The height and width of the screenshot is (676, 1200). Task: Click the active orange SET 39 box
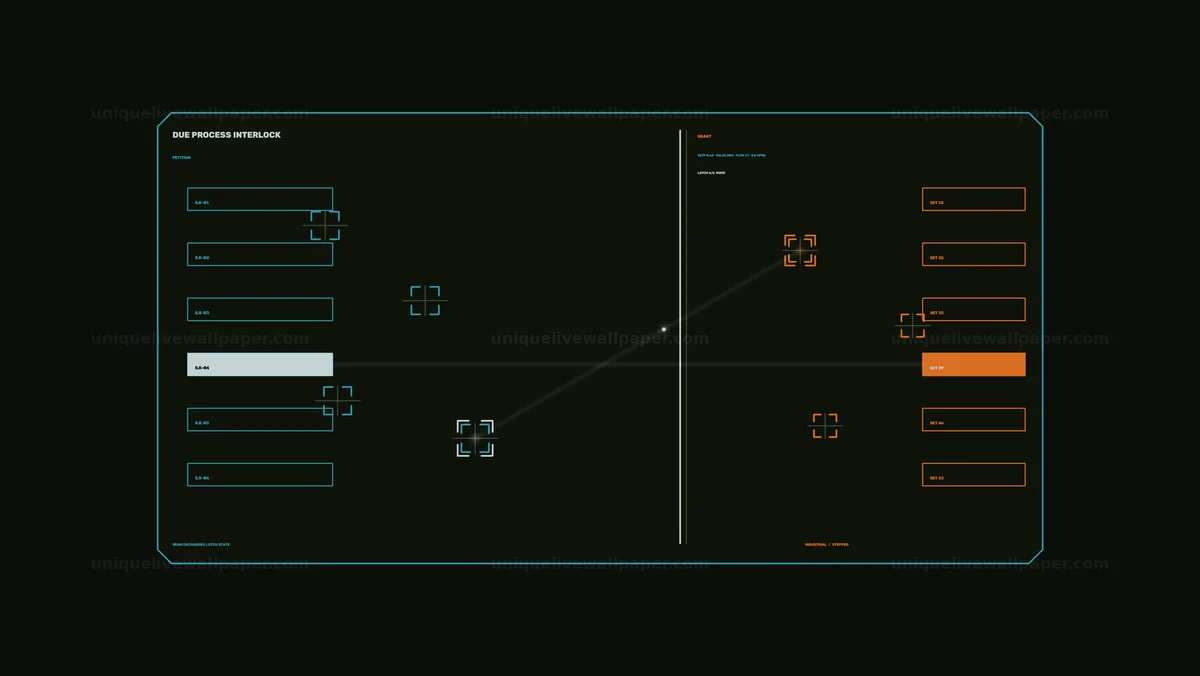974,364
